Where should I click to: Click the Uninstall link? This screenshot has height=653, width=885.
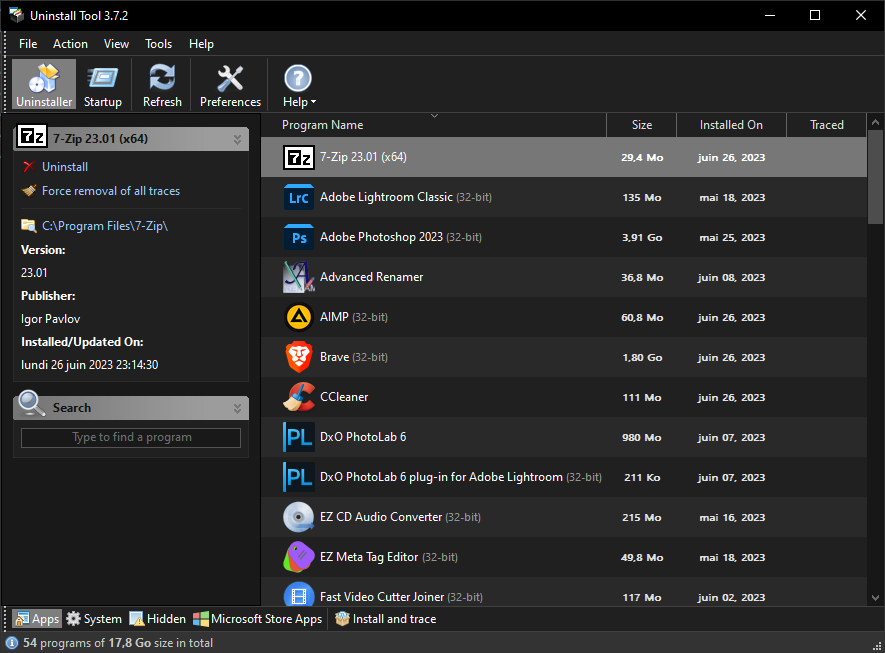(x=65, y=167)
